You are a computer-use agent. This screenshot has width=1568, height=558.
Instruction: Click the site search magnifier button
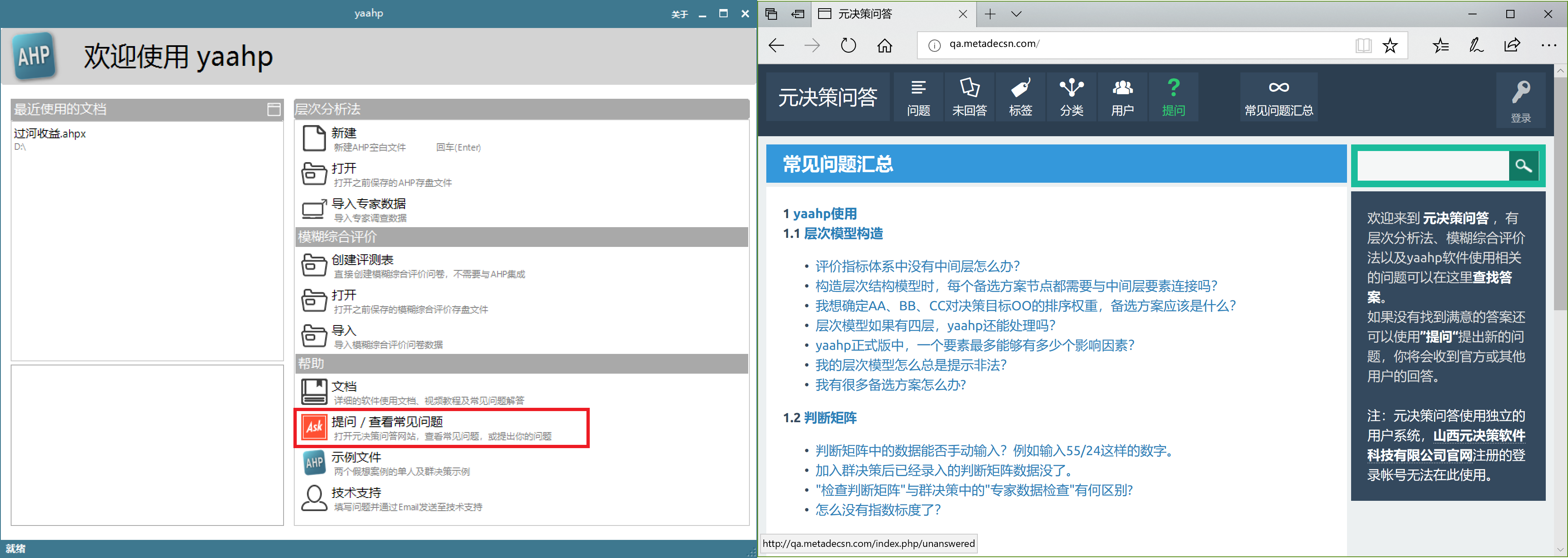pyautogui.click(x=1524, y=165)
